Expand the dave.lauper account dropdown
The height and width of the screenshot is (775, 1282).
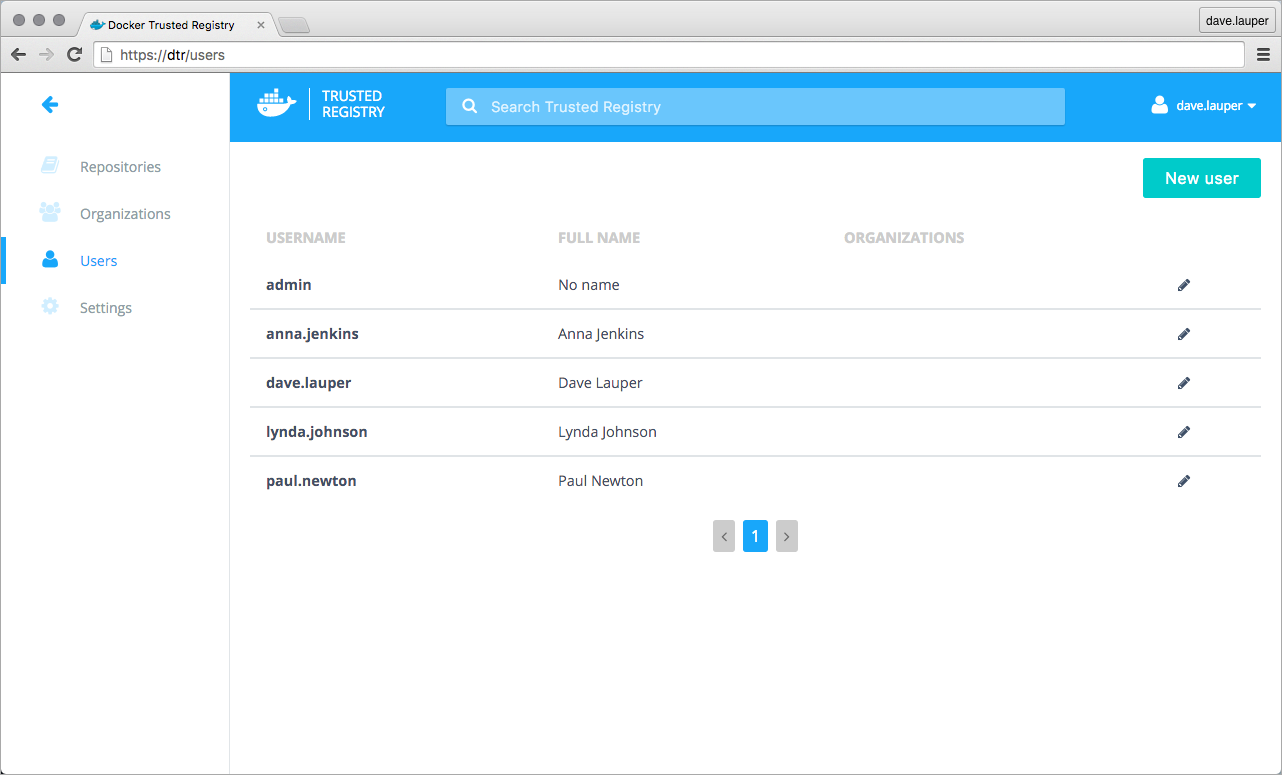click(x=1204, y=106)
